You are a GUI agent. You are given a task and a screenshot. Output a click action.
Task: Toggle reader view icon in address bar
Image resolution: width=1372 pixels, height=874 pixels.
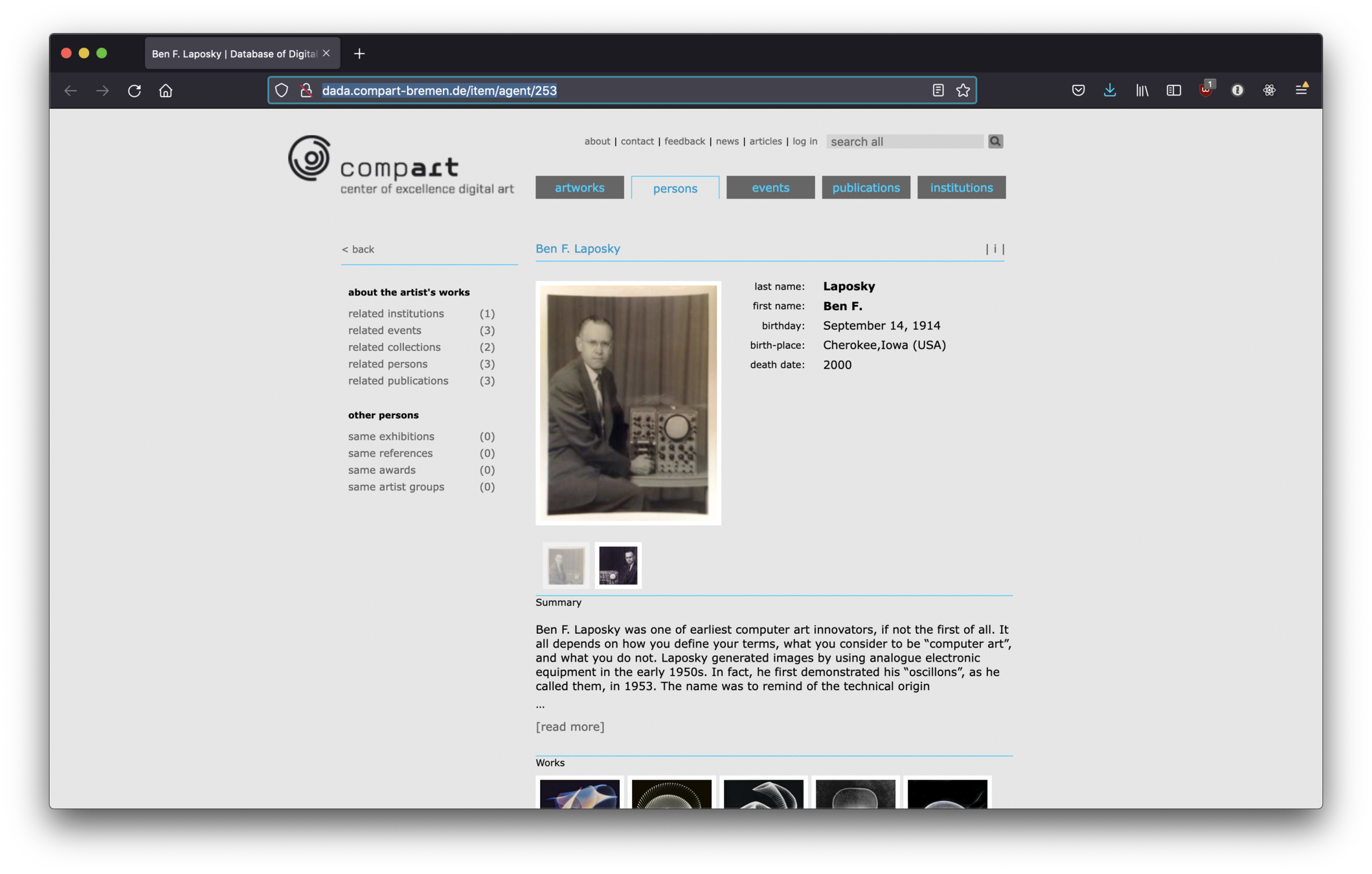[938, 91]
